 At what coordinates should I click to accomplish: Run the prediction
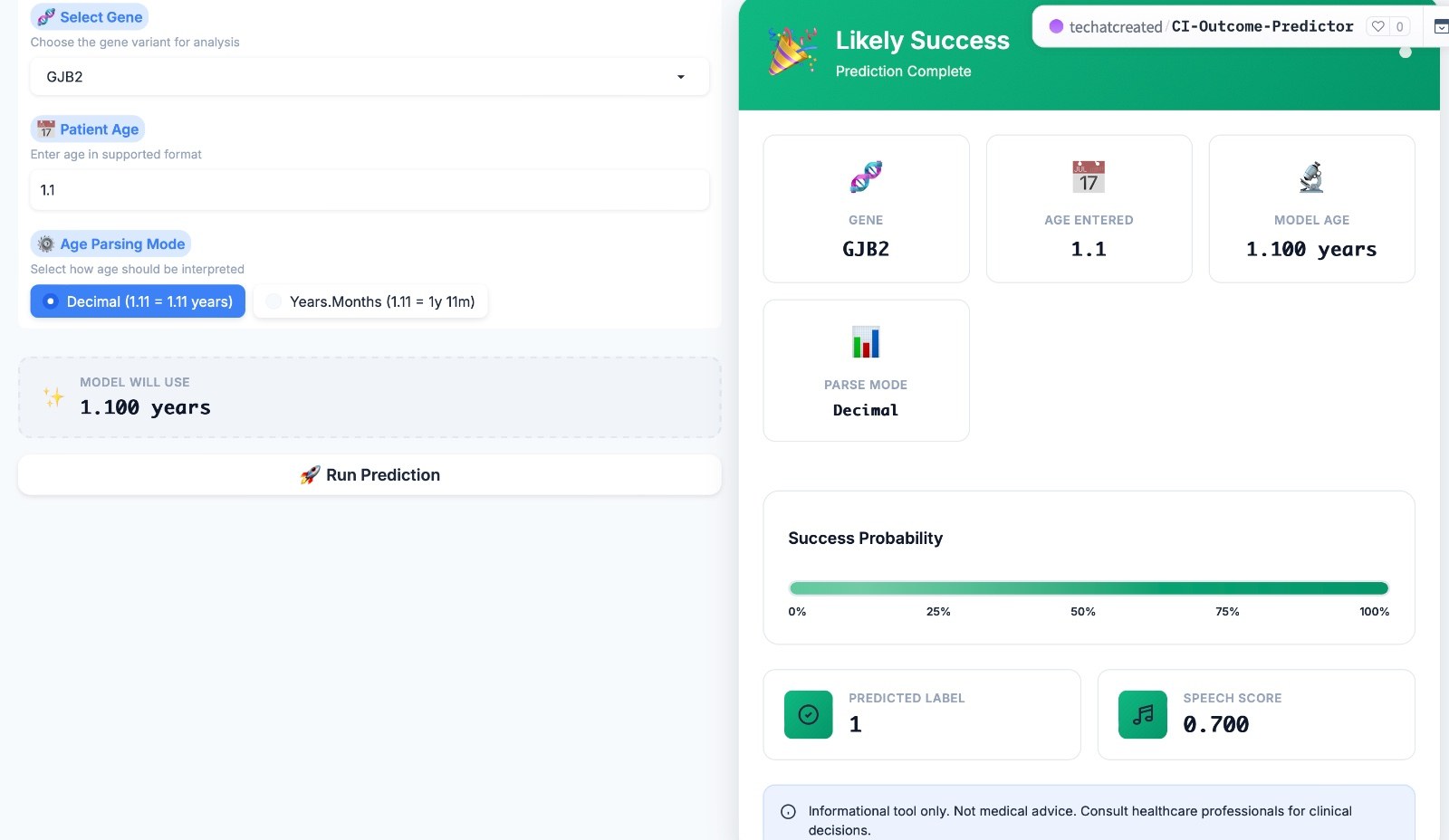coord(369,475)
